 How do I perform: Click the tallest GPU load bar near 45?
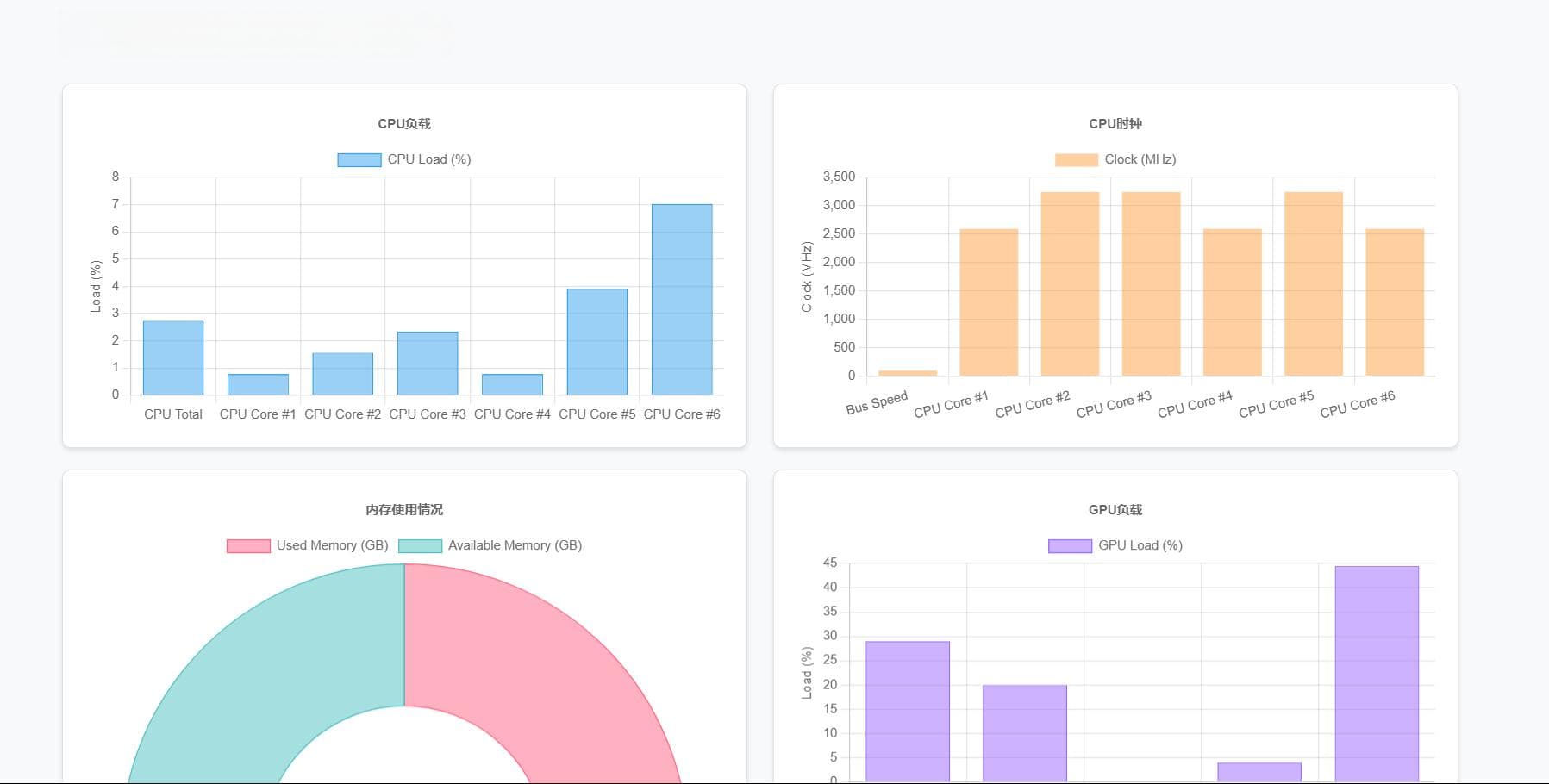point(1377,674)
